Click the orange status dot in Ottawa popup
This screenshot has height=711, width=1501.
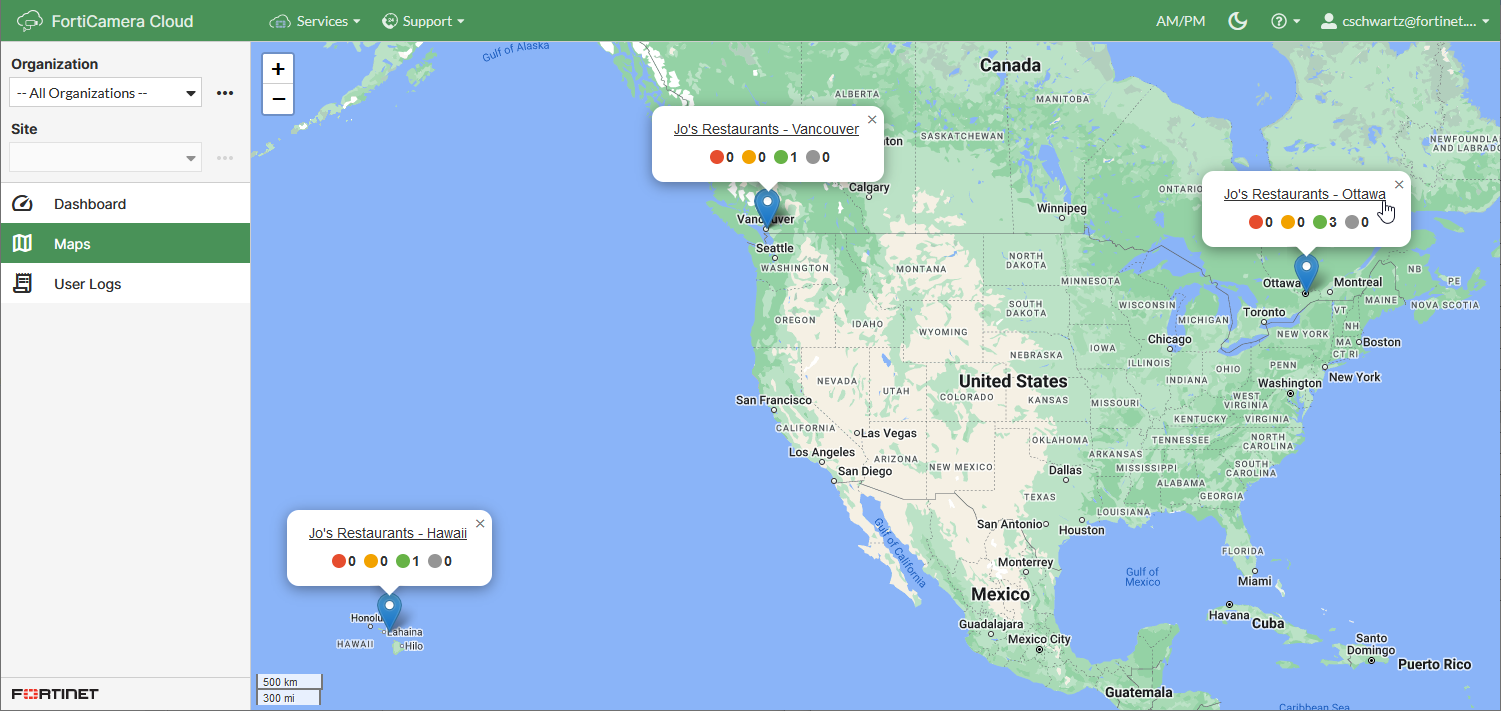coord(1288,222)
